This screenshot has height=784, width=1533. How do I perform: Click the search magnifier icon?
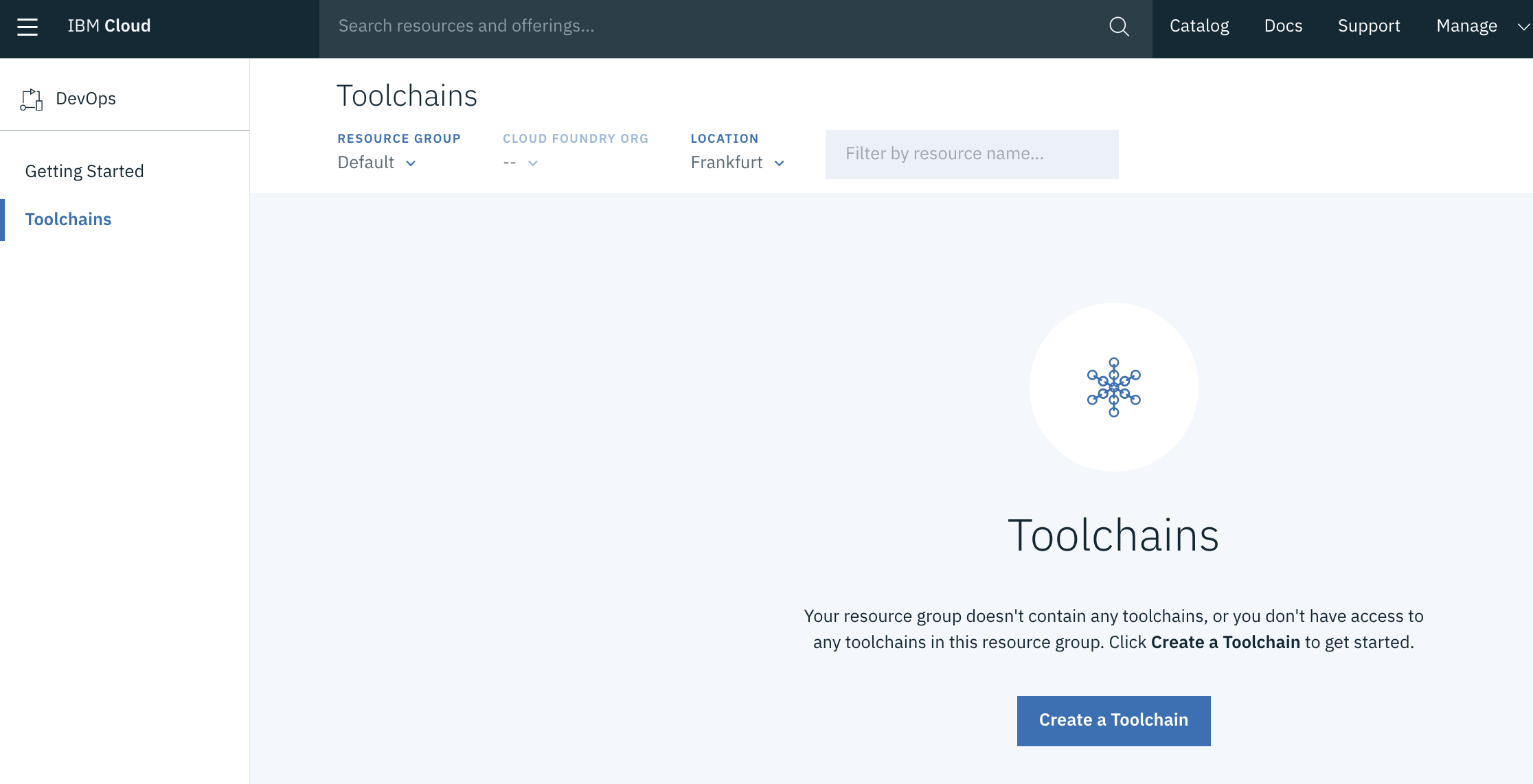(x=1119, y=27)
